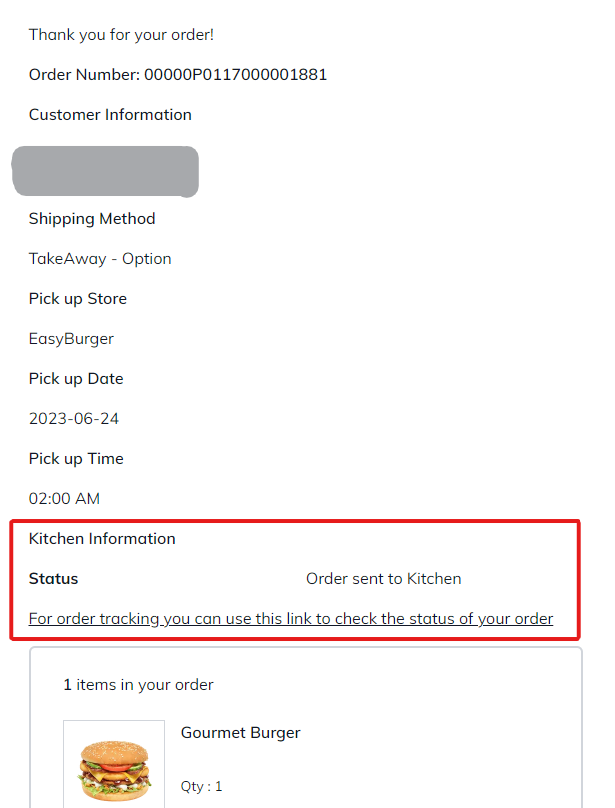The height and width of the screenshot is (808, 615).
Task: Click the Gourmet Burger product image
Action: pos(114,766)
